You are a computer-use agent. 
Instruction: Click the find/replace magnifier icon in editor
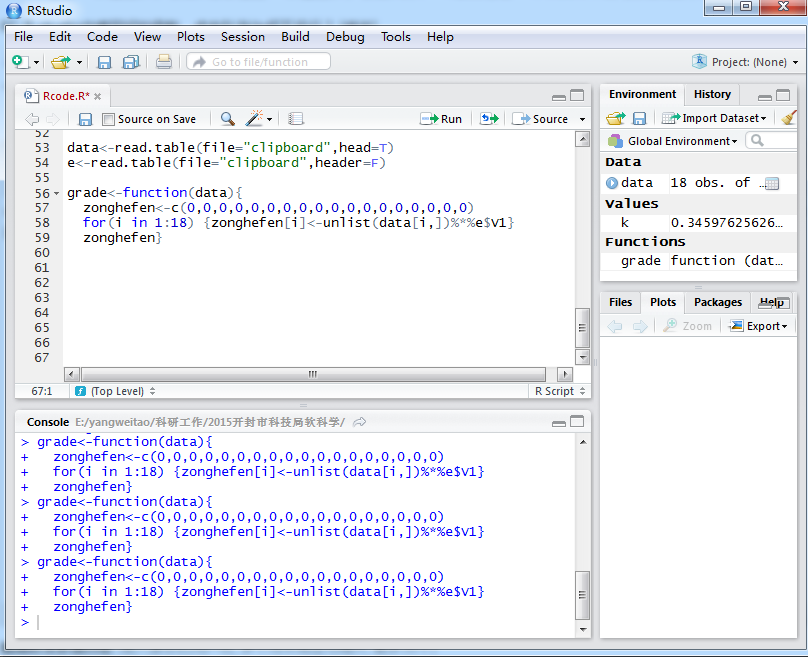click(x=228, y=119)
